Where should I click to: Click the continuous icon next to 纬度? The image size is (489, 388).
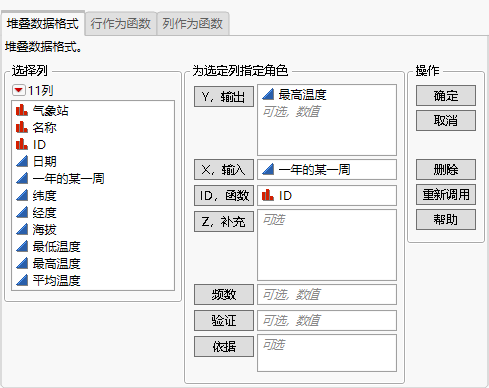click(22, 195)
